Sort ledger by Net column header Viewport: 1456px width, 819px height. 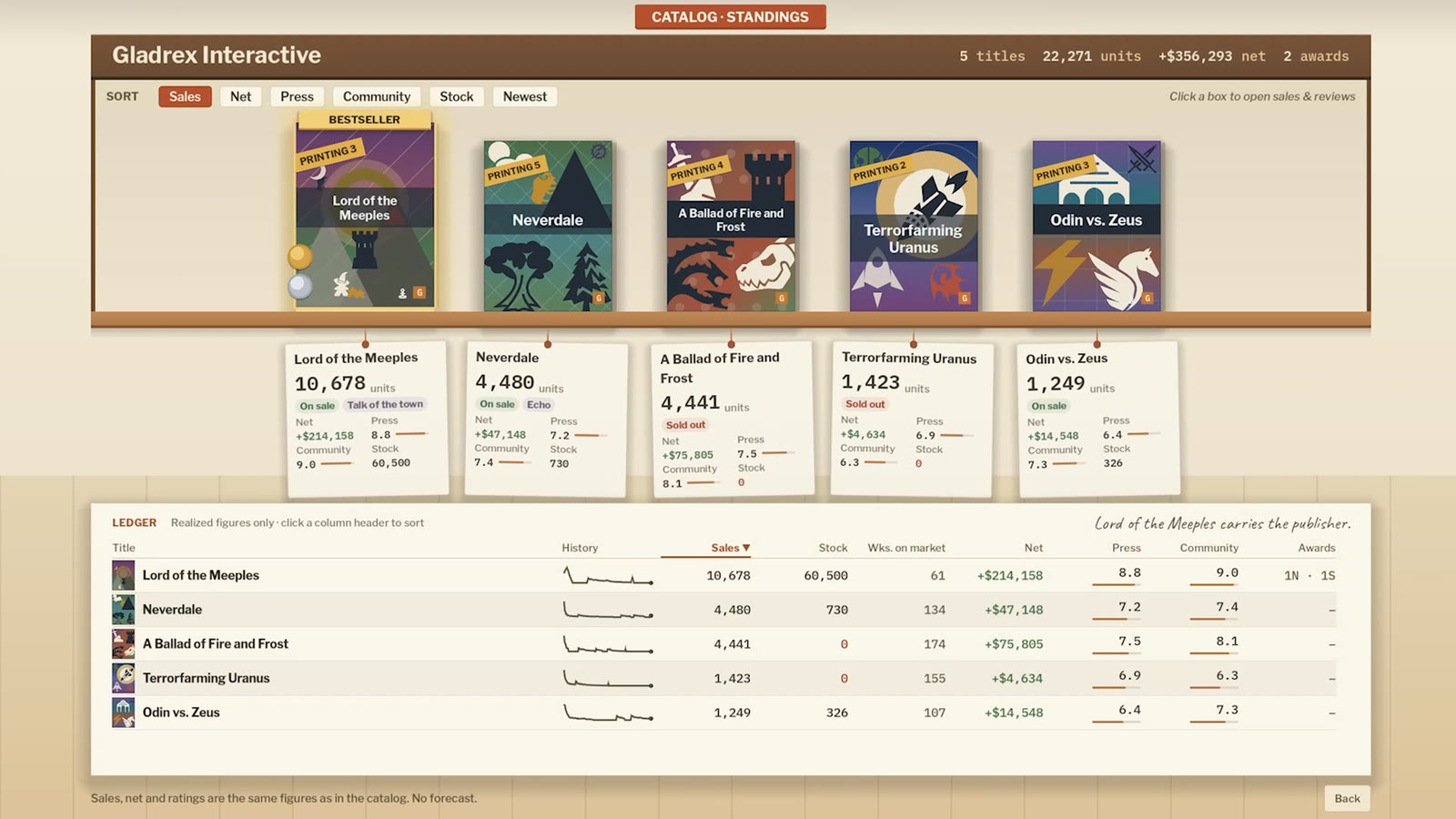click(x=1034, y=548)
